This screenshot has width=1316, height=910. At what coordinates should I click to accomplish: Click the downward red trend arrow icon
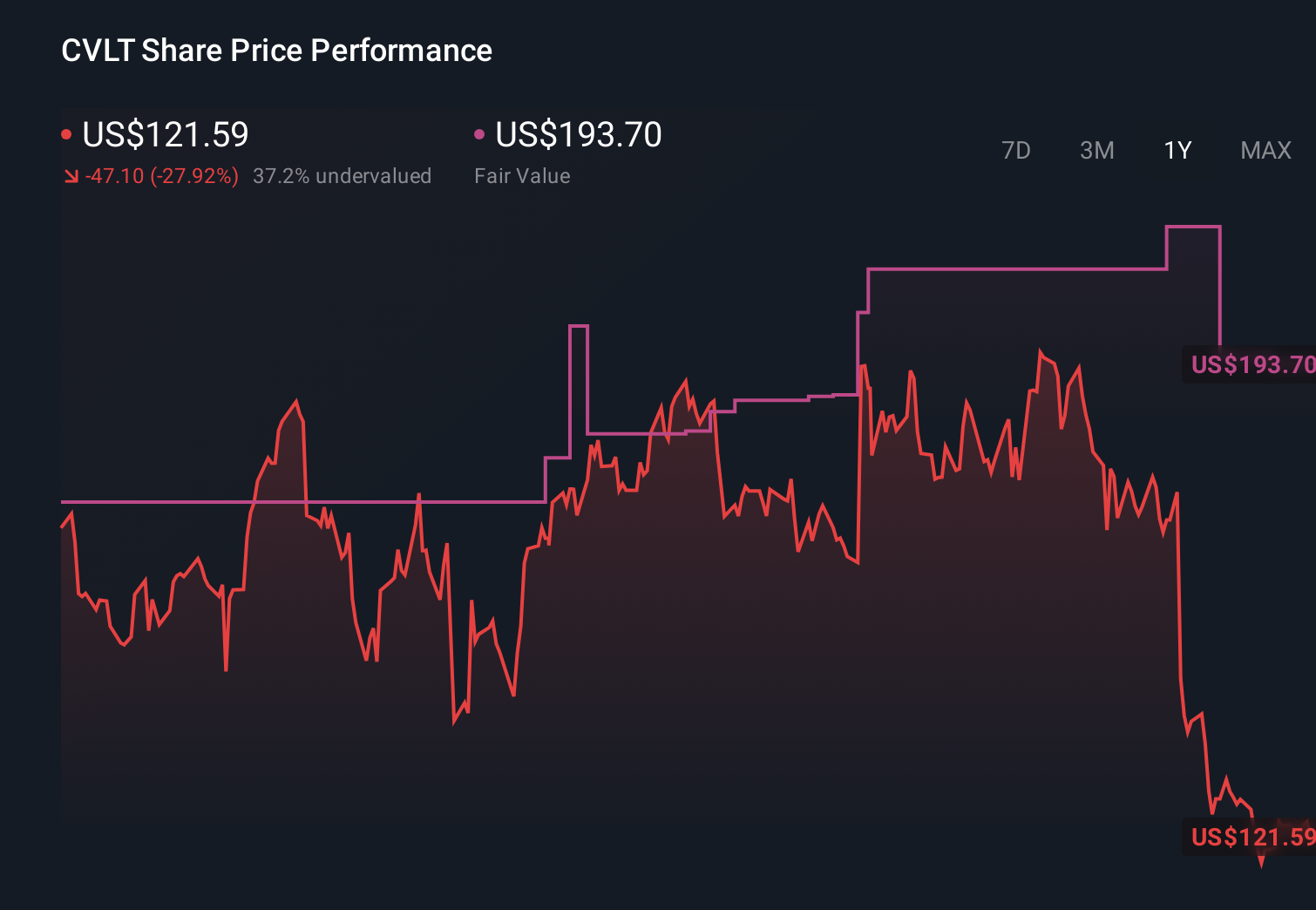72,176
